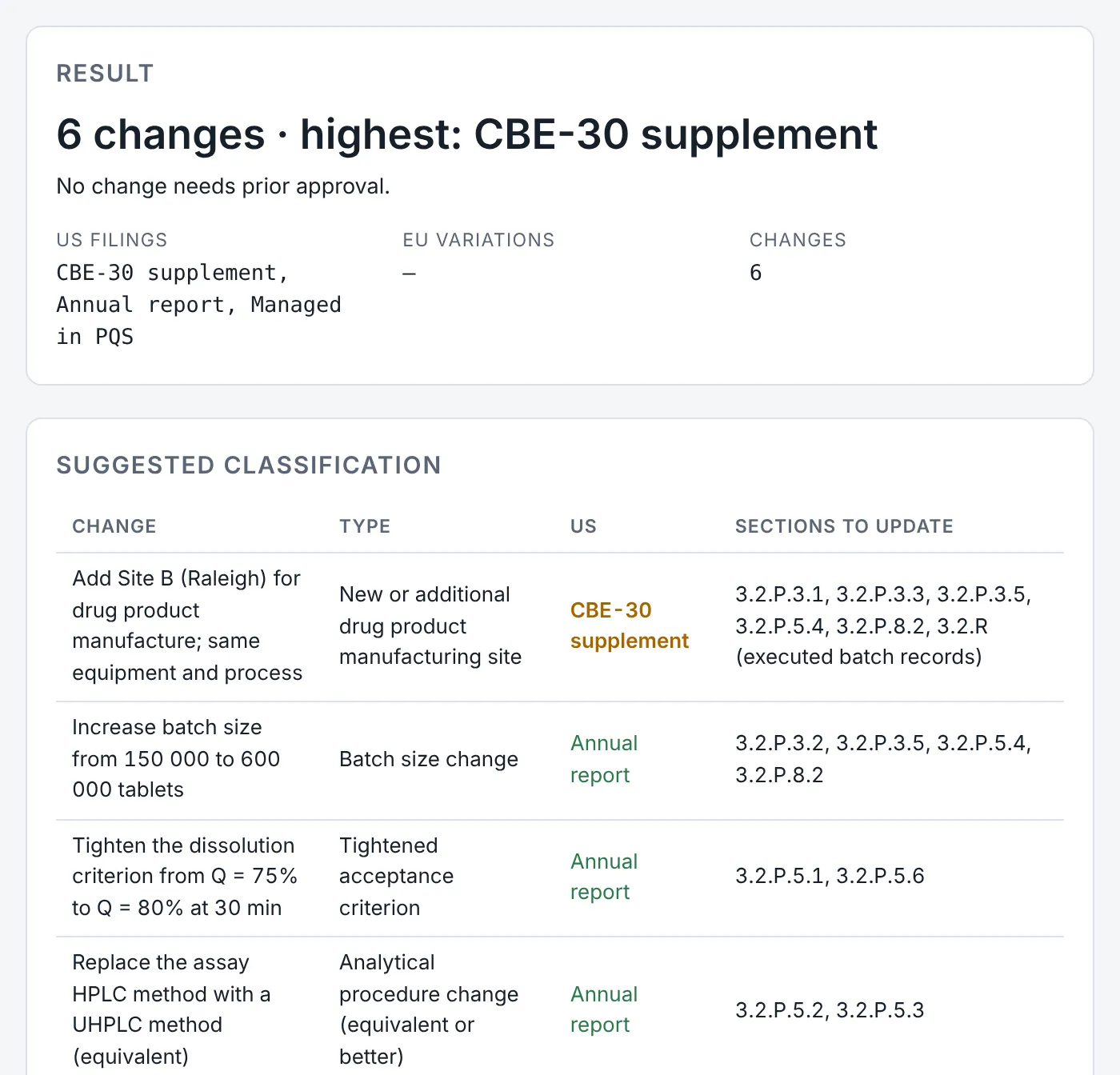Click the EU VARIATIONS dash value
Viewport: 1120px width, 1075px height.
pos(409,273)
